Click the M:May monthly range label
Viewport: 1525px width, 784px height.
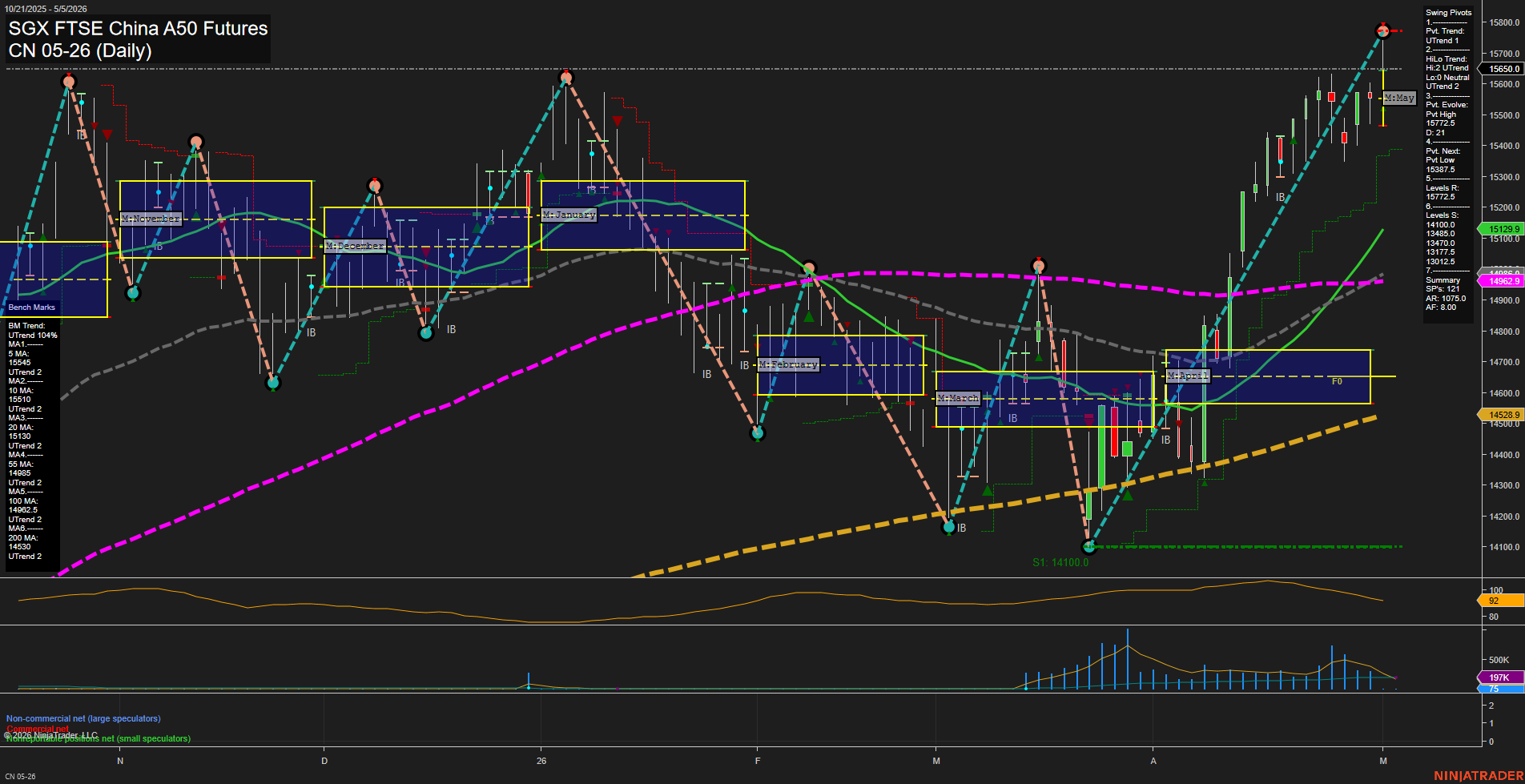click(x=1399, y=98)
